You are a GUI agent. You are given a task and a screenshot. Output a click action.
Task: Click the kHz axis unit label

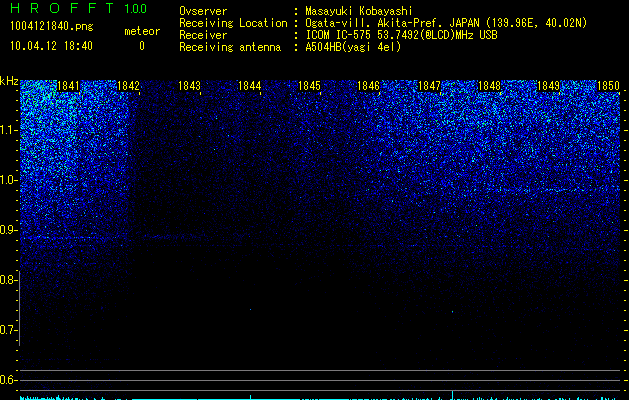coord(9,81)
